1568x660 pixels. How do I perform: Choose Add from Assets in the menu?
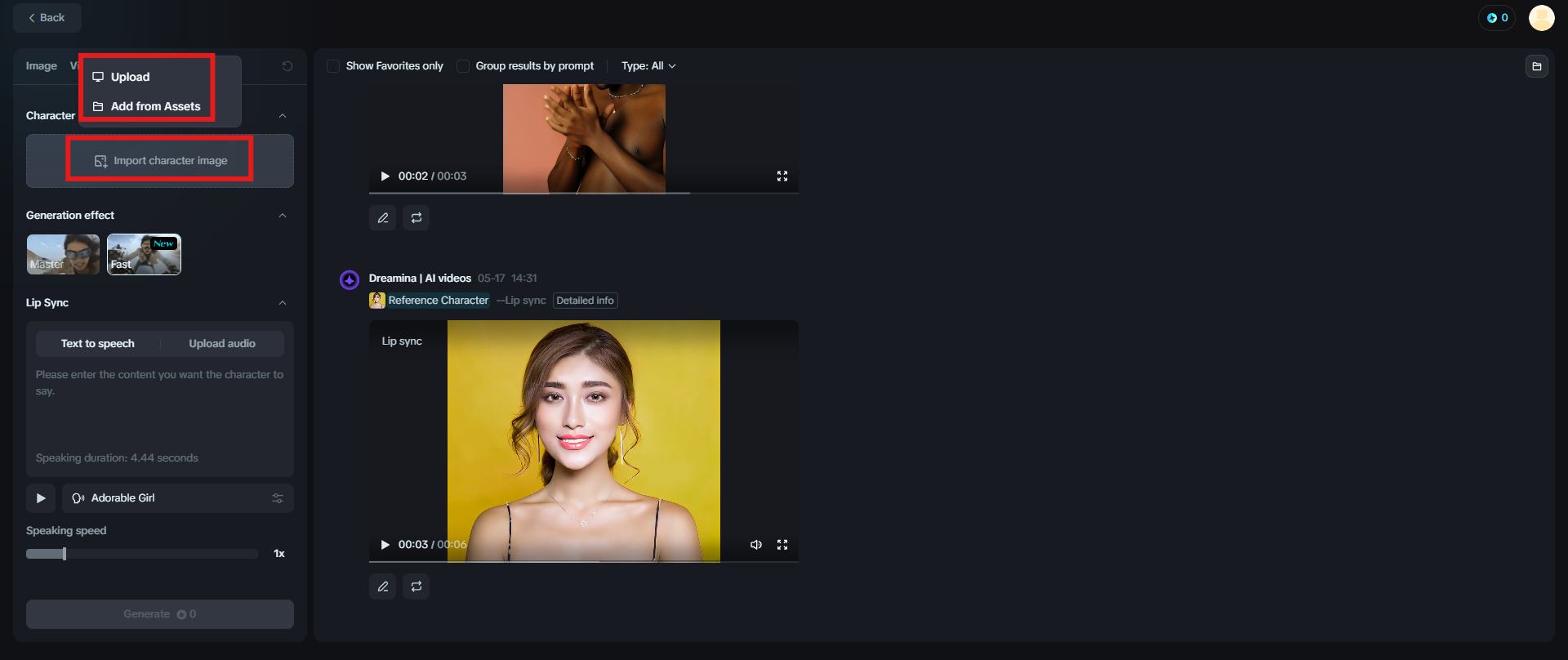(147, 106)
